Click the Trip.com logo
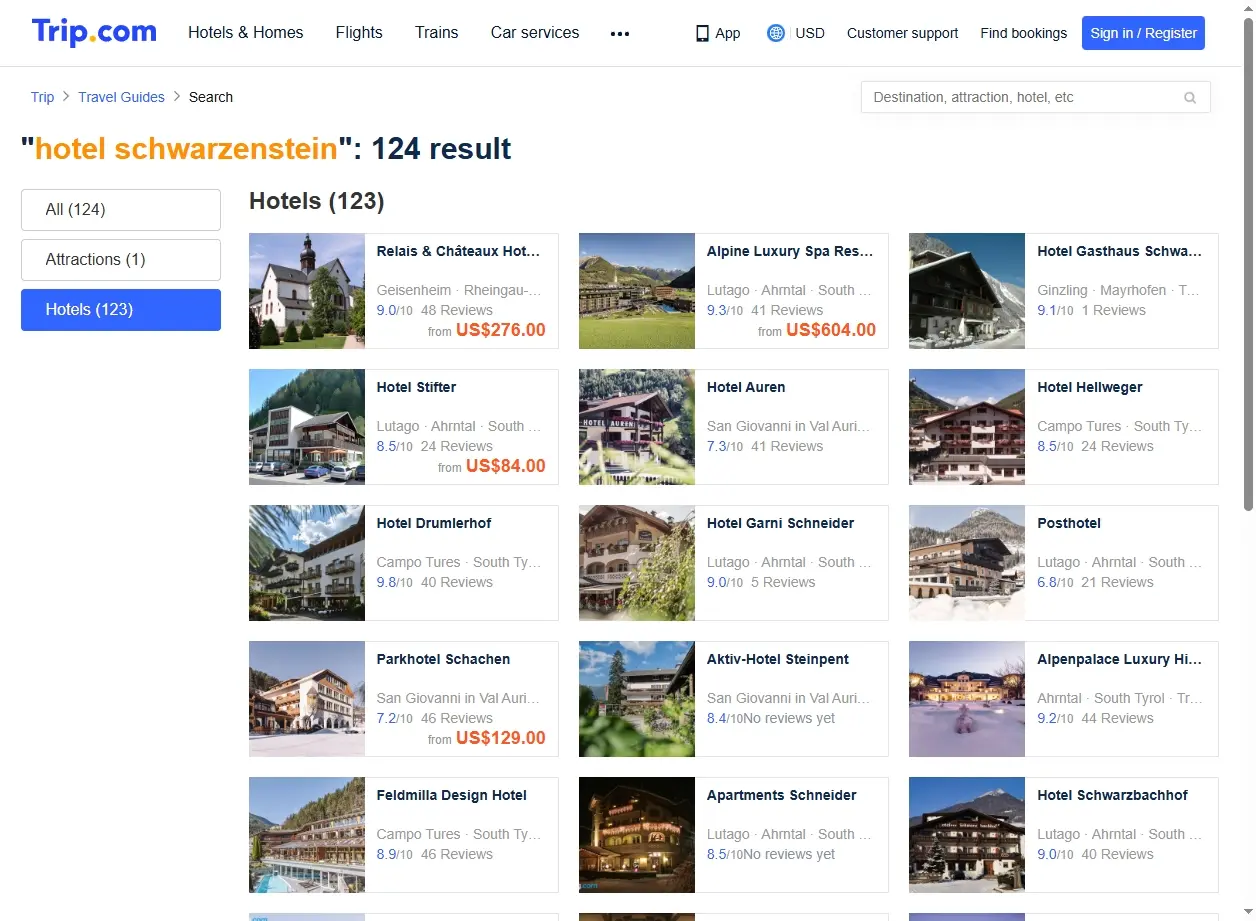This screenshot has height=921, width=1256. (94, 32)
